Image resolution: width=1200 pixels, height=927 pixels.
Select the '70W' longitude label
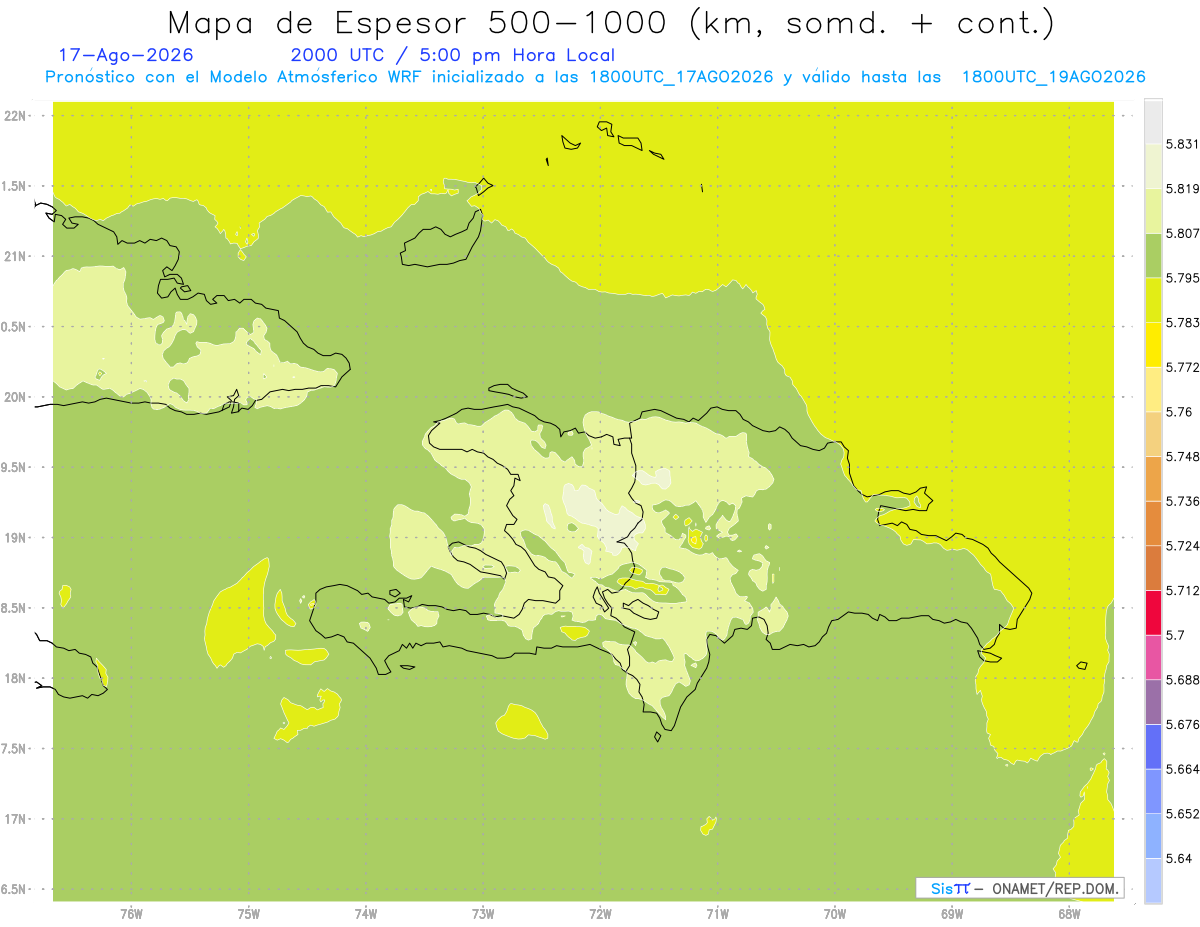point(834,914)
